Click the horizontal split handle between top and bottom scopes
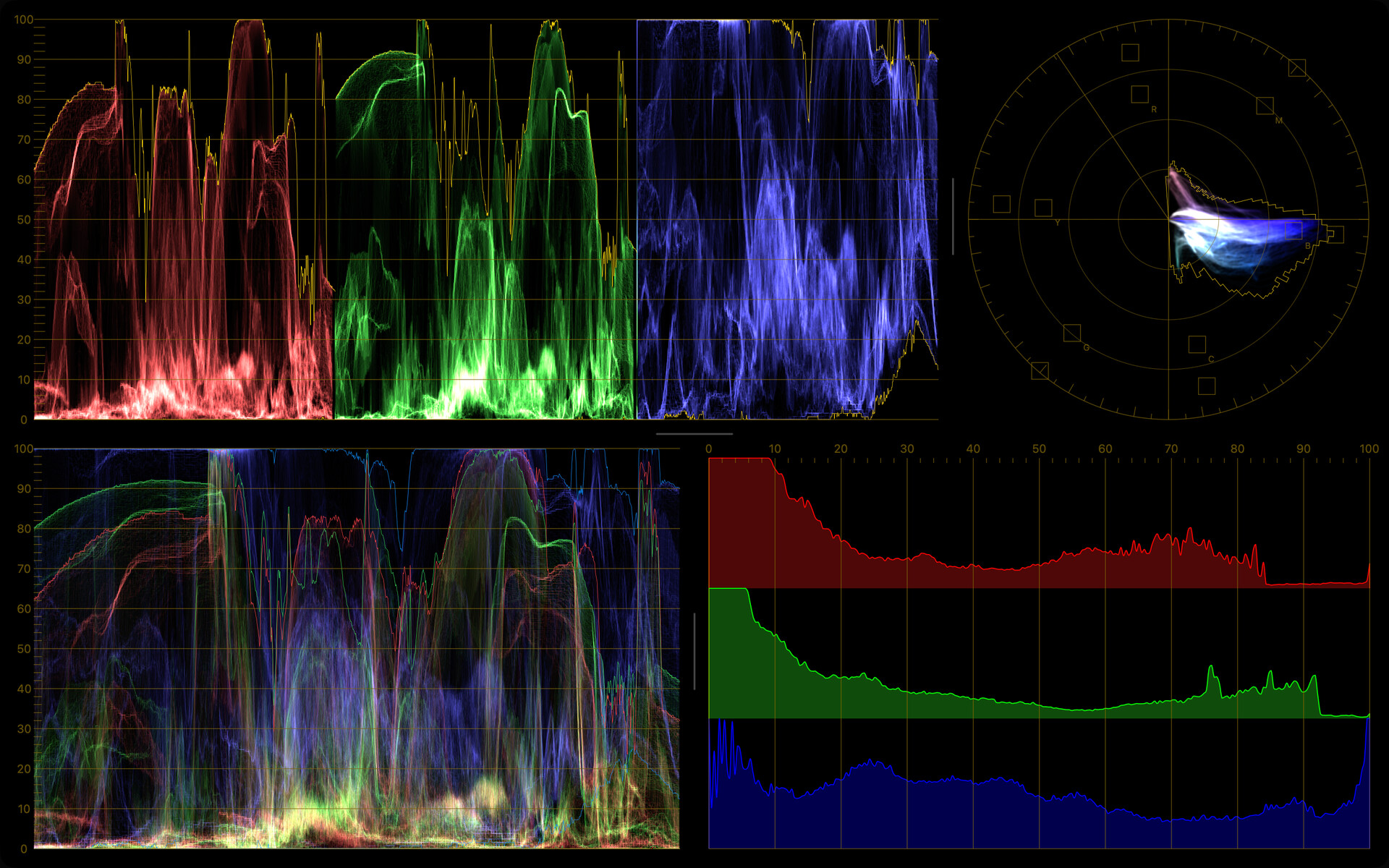 [x=694, y=434]
